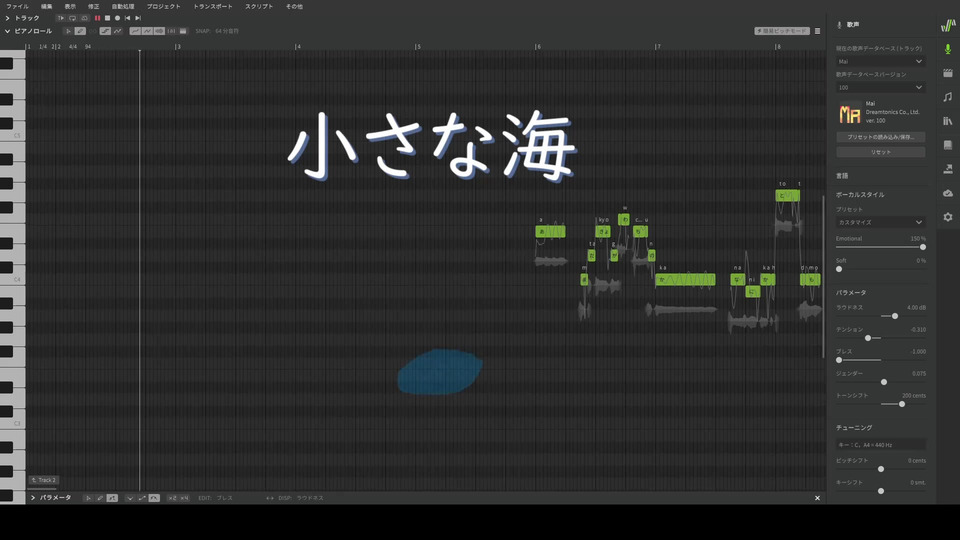Pause playback with the red pause button
The height and width of the screenshot is (540, 960).
[x=97, y=18]
